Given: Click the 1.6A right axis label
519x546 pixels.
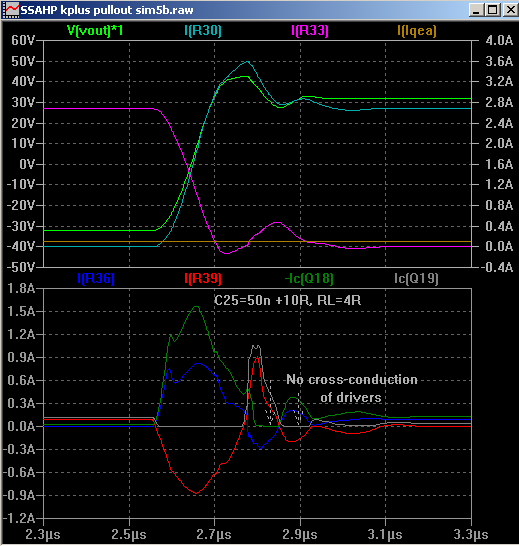Looking at the screenshot, I should [x=499, y=164].
